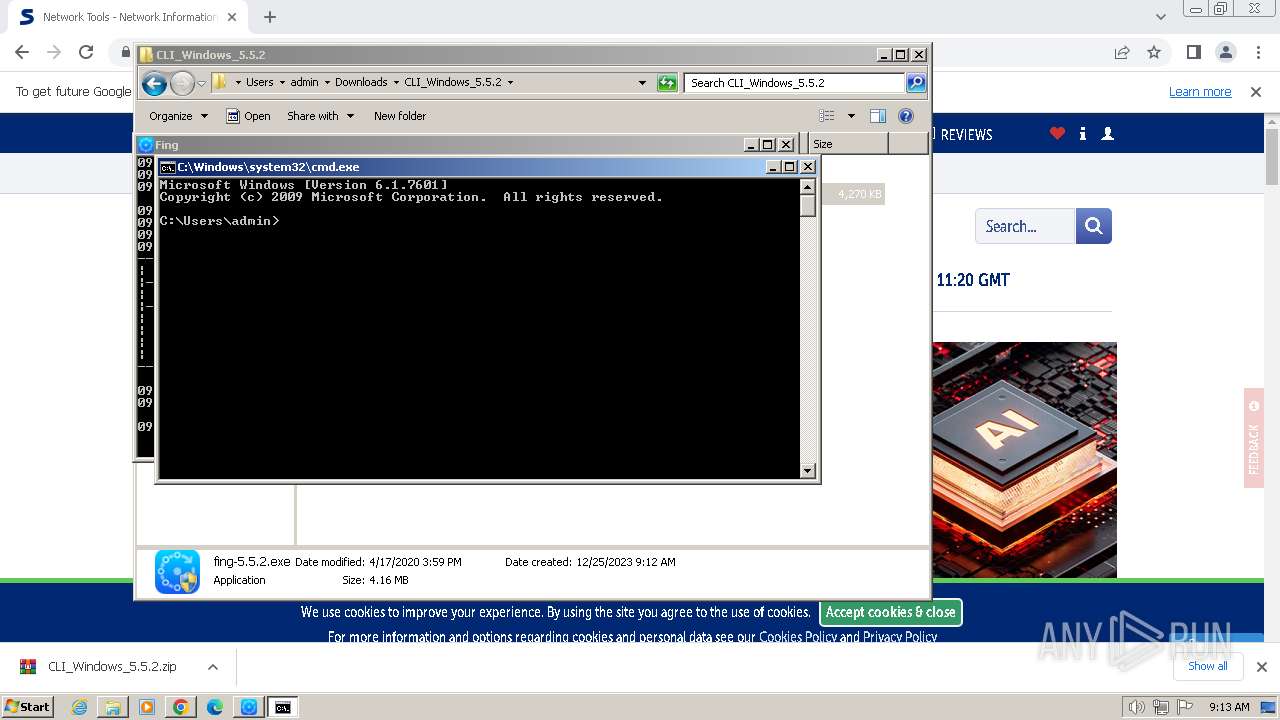Click the Downloads breadcrumb in address bar
The width and height of the screenshot is (1280, 720).
(x=361, y=82)
